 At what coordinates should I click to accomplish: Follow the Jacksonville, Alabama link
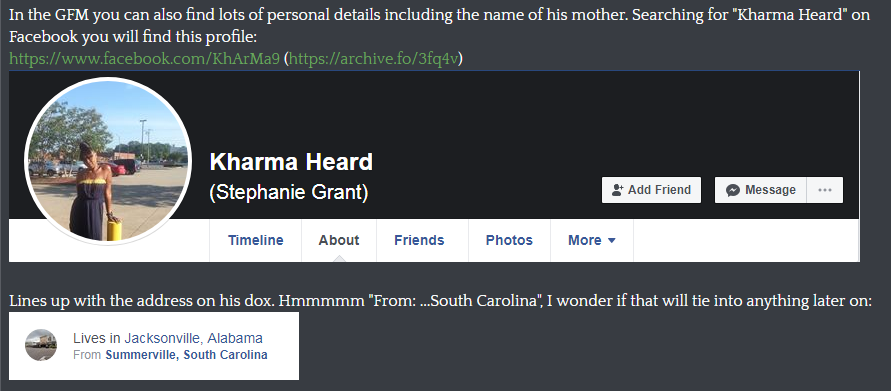coord(193,339)
